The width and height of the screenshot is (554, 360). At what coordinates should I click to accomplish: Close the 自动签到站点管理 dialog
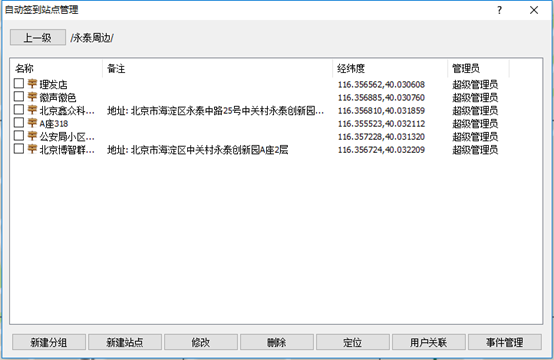(x=534, y=10)
